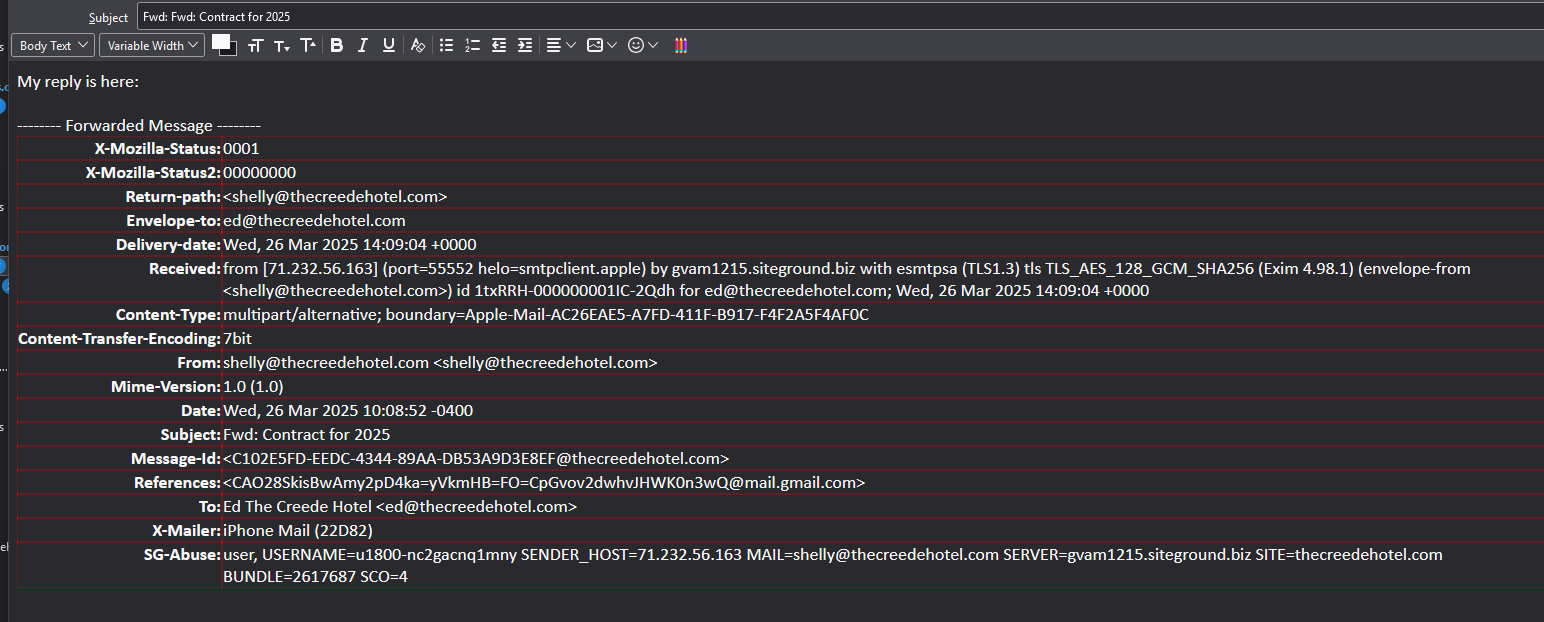Click the From header value
Screen dimensions: 1544x622
pyautogui.click(x=440, y=363)
